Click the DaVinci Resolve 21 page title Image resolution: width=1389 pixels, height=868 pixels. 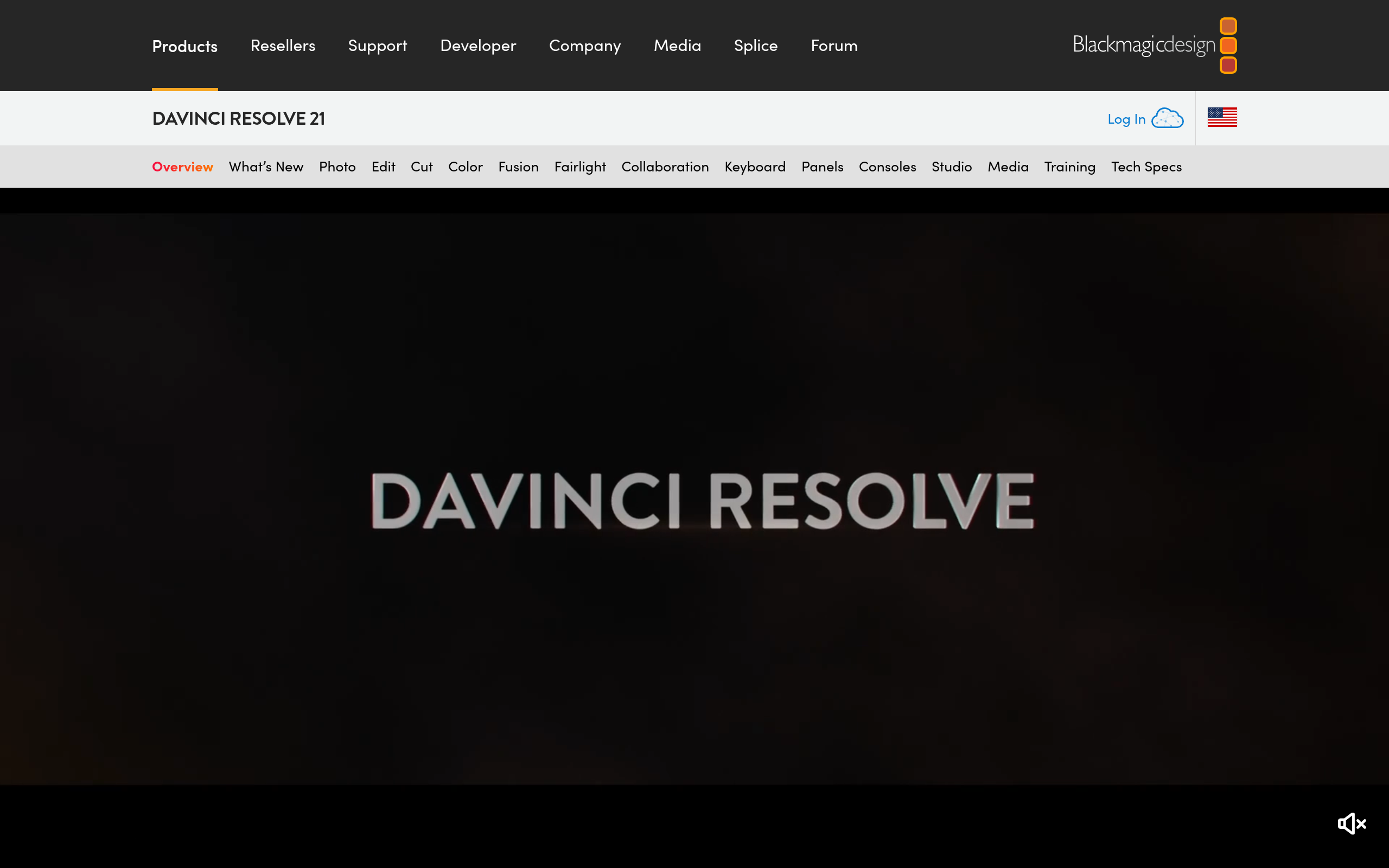click(x=239, y=118)
